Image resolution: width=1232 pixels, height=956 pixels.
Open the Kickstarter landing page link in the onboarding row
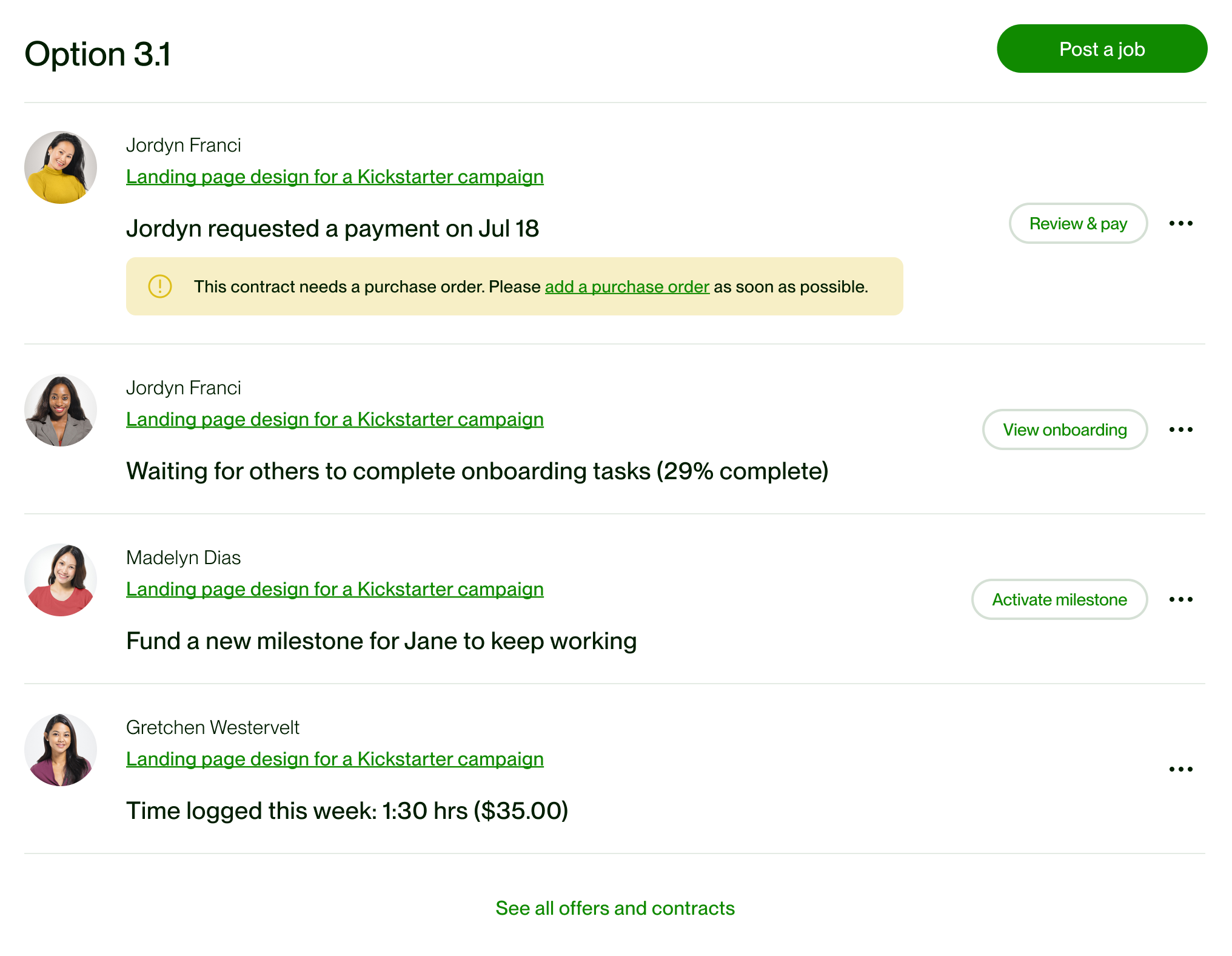[335, 419]
